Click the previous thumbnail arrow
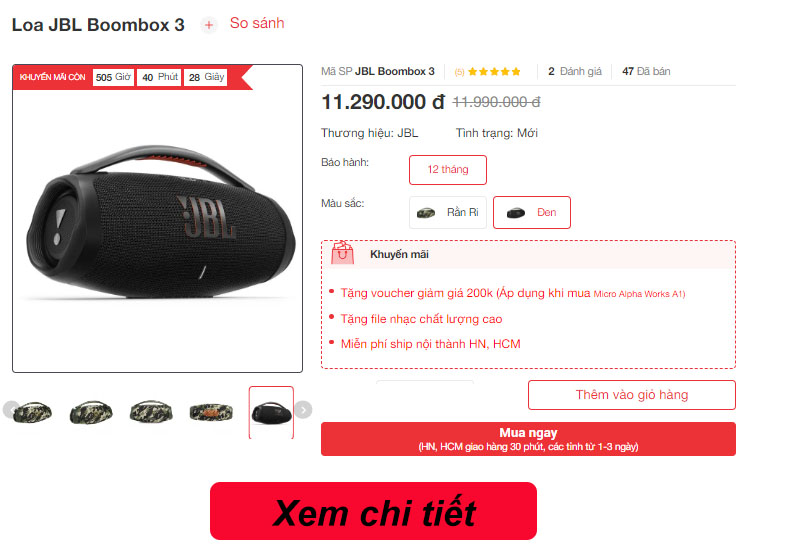 10,410
